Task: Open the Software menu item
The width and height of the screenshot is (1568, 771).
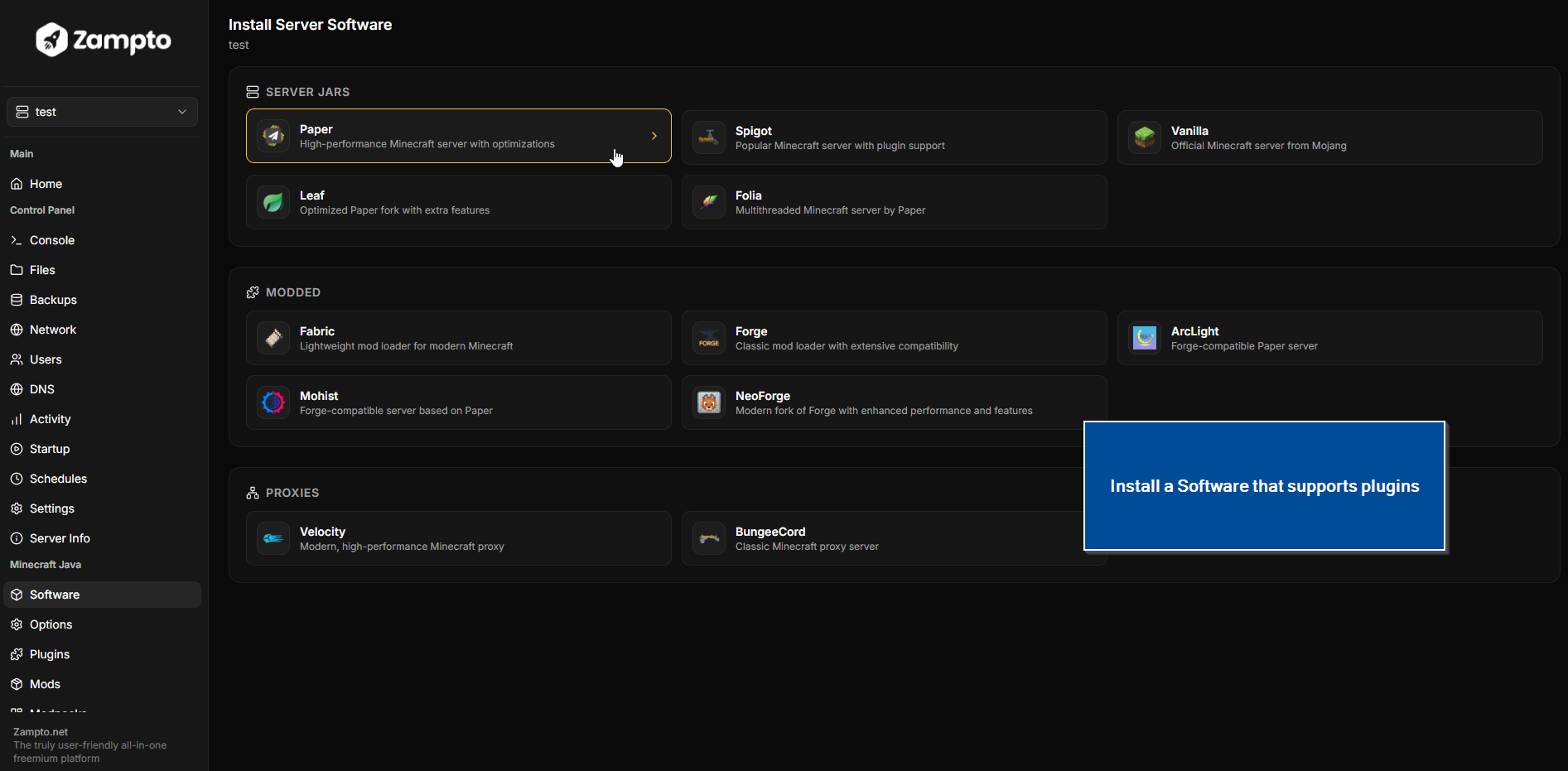Action: [103, 595]
